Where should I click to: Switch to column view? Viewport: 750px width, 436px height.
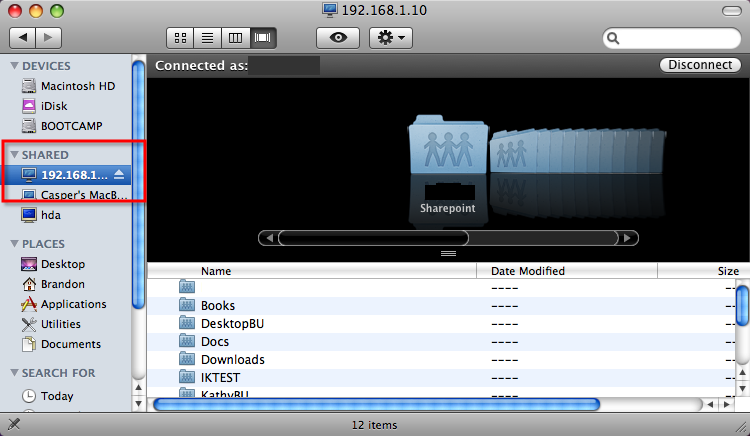[x=235, y=38]
